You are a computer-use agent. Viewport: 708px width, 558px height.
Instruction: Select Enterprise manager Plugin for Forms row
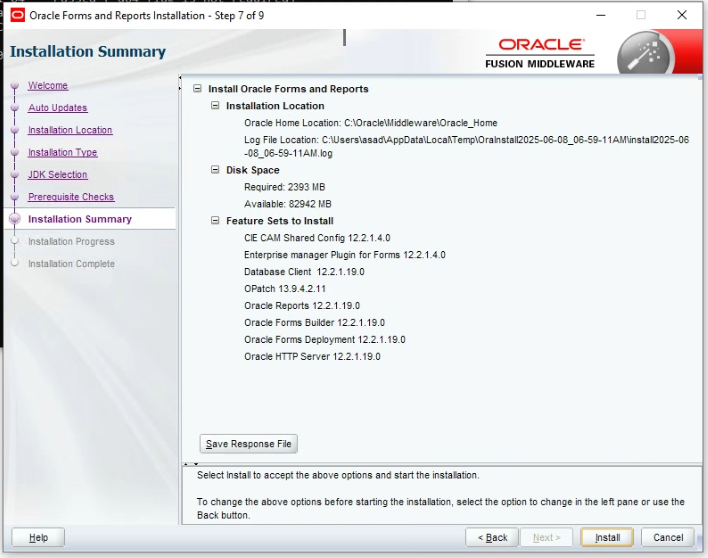coord(345,255)
